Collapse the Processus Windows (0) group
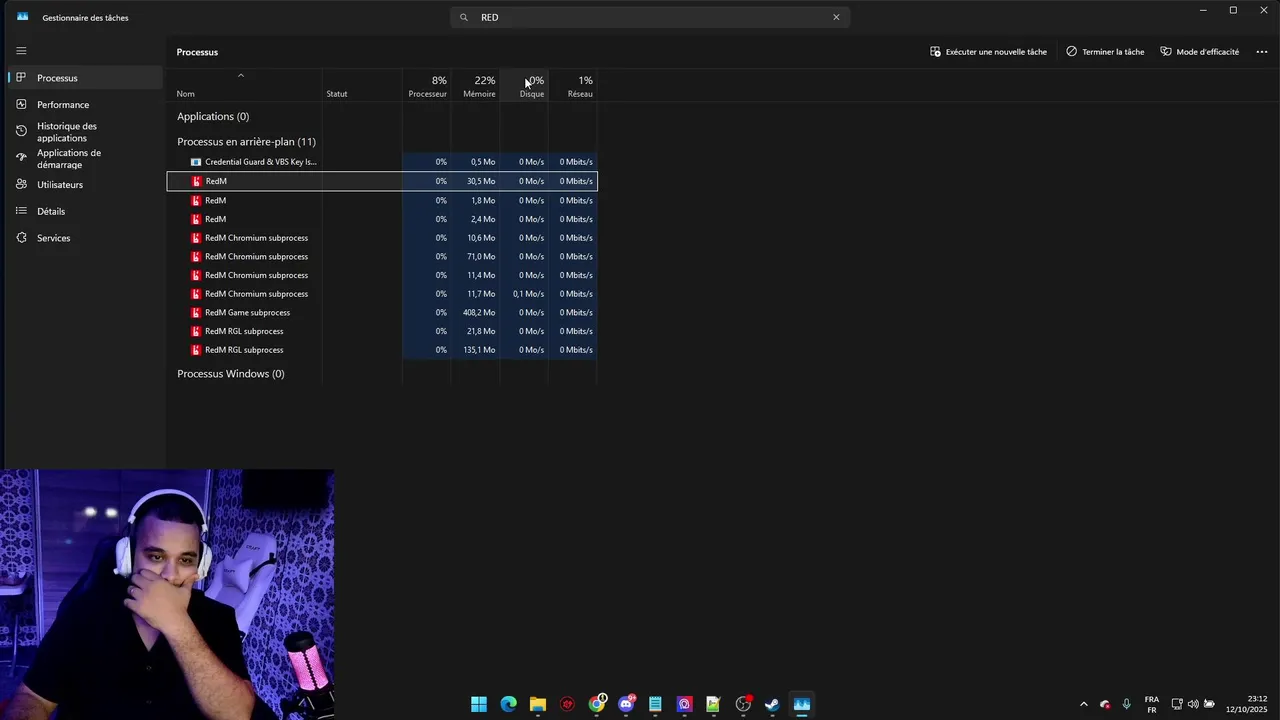This screenshot has height=720, width=1280. [x=231, y=374]
